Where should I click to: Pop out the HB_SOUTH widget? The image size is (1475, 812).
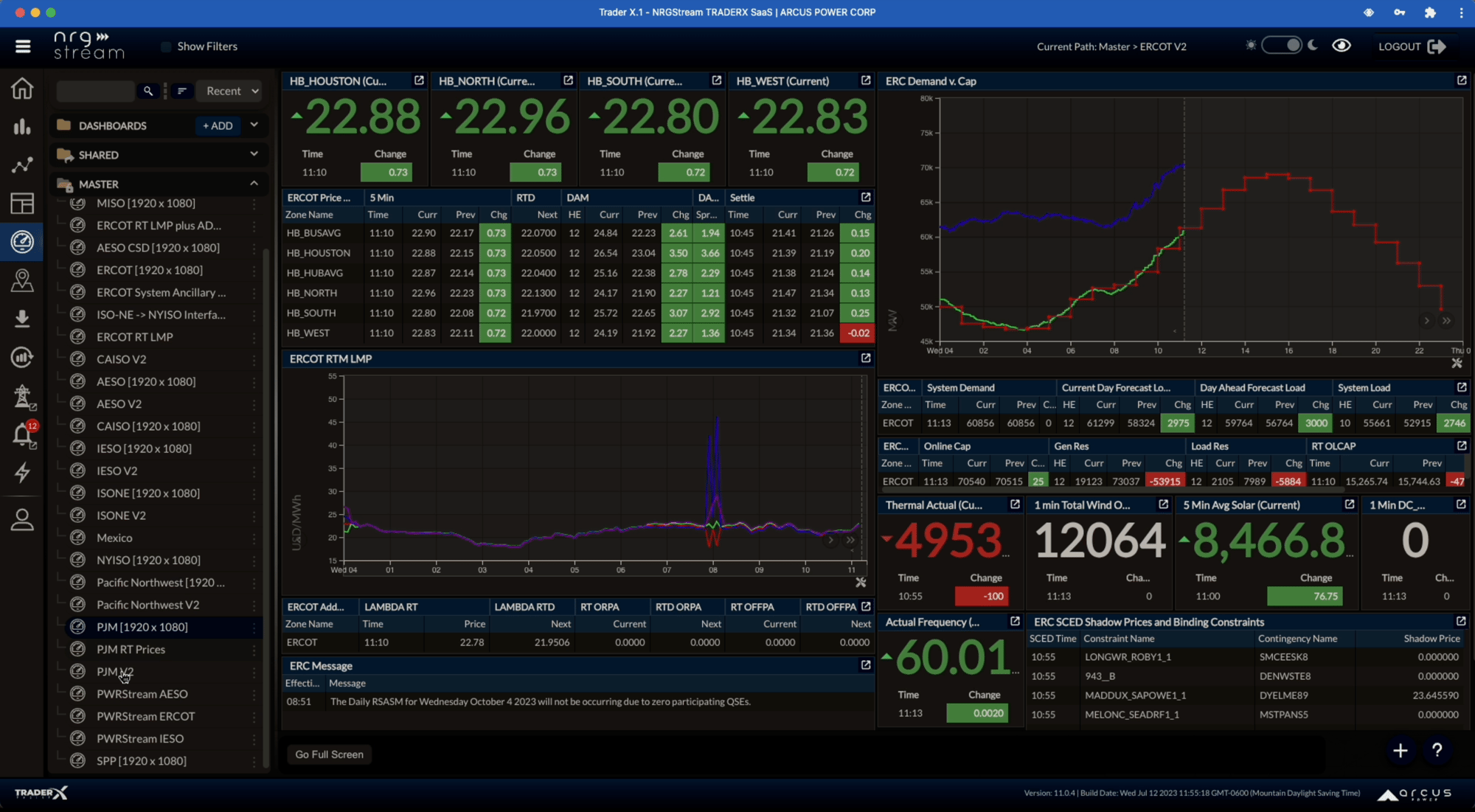(x=716, y=80)
